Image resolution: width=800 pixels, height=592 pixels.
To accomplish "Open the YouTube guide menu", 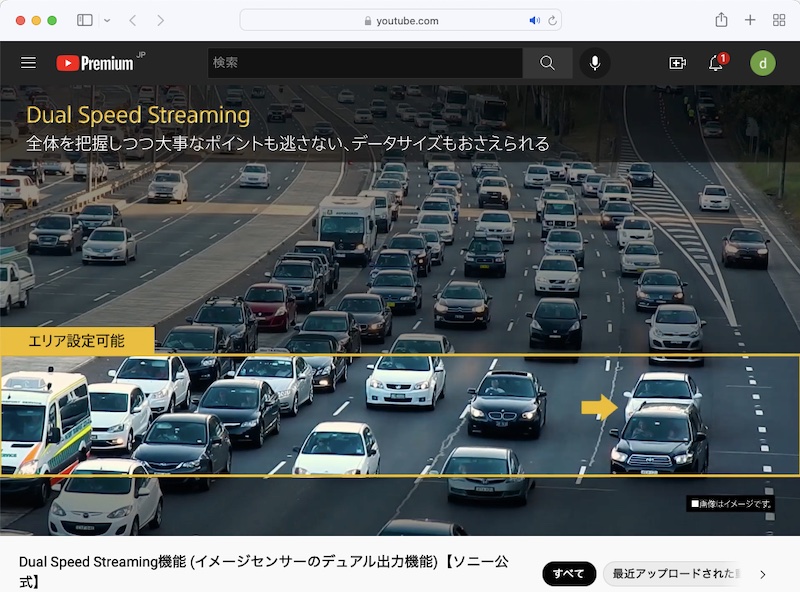I will tap(28, 62).
